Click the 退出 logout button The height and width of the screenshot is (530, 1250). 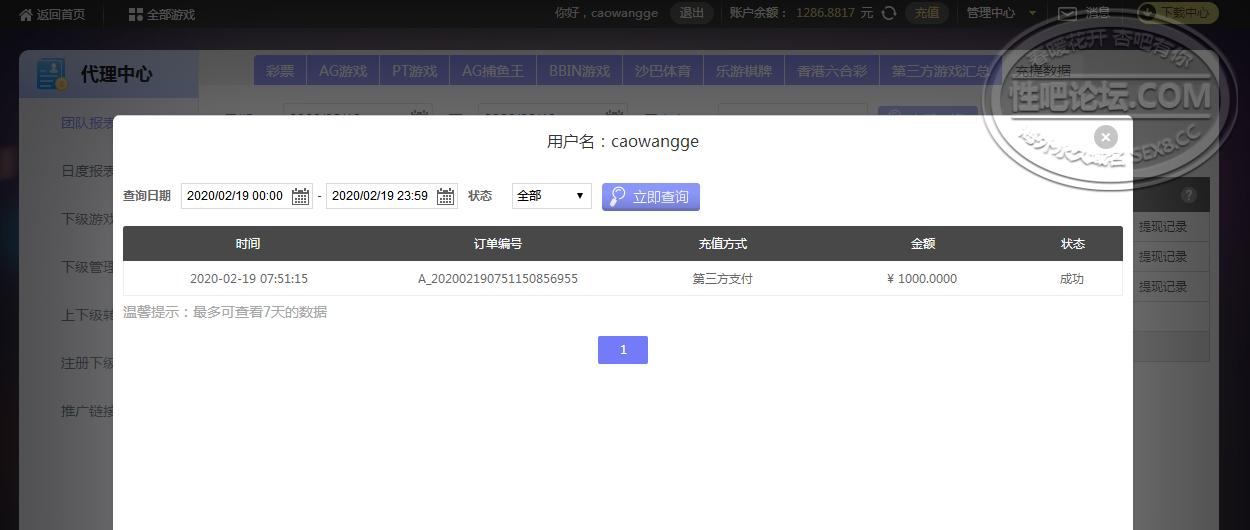[692, 13]
